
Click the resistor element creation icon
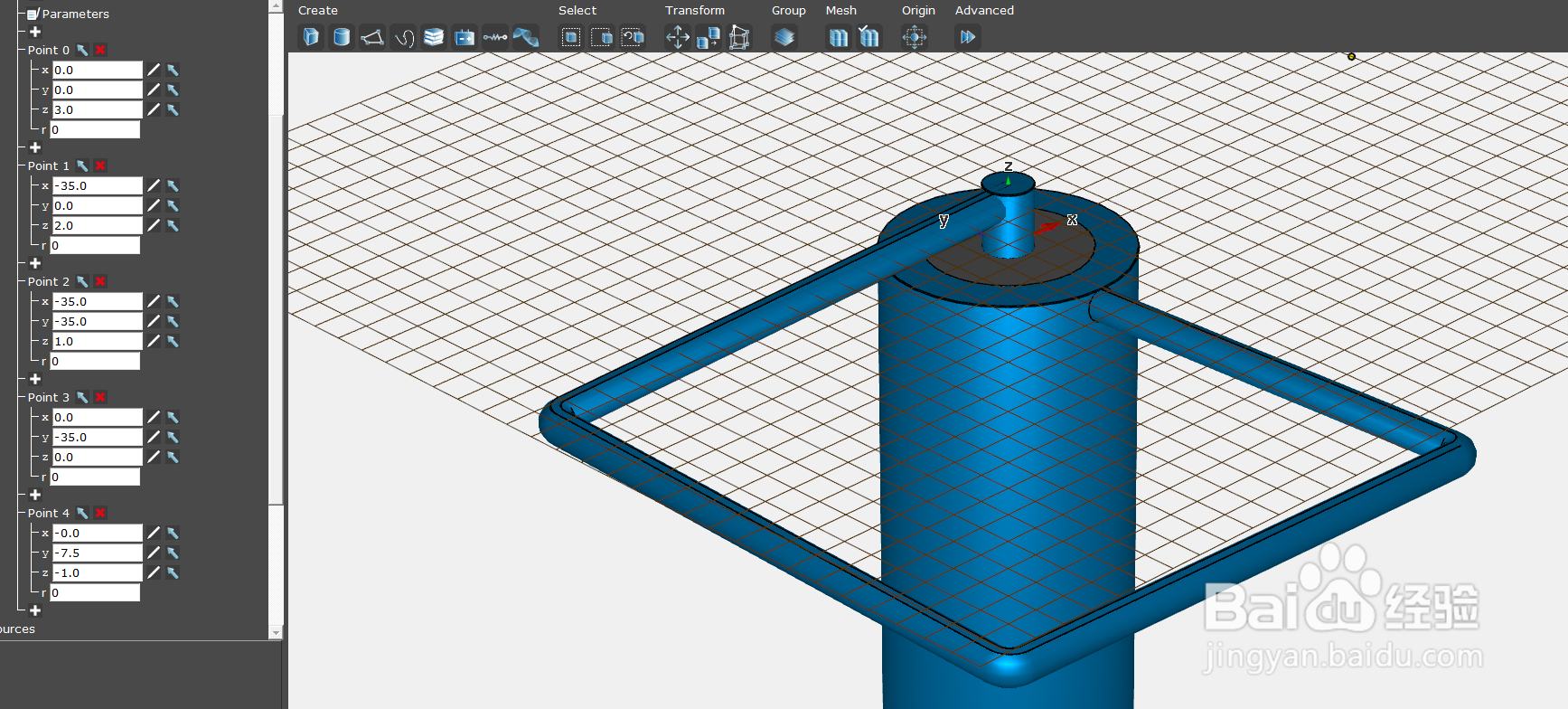(x=495, y=37)
